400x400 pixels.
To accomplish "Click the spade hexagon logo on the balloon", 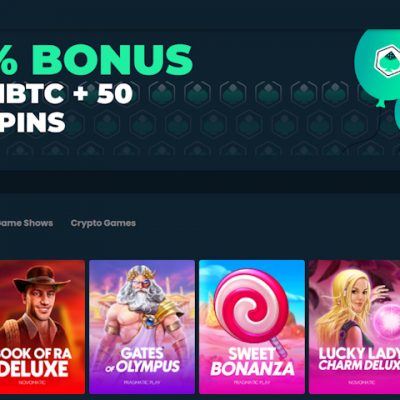I will click(387, 60).
